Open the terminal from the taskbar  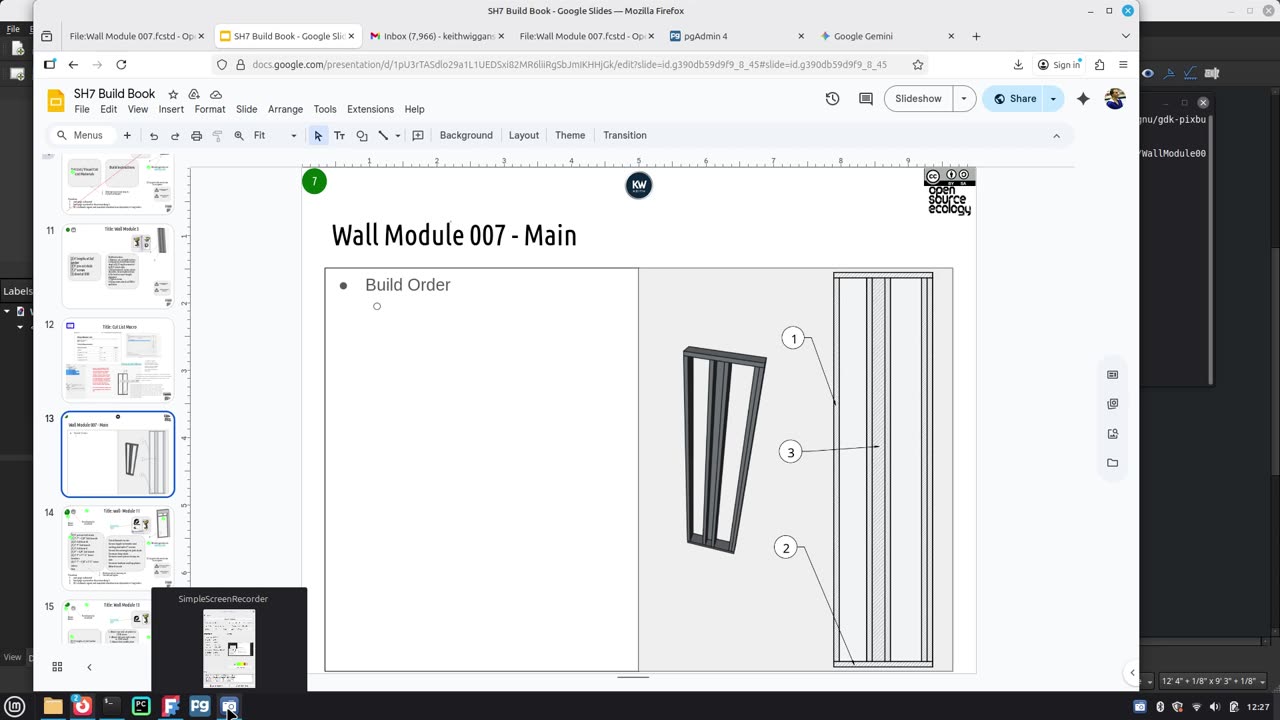(x=111, y=706)
